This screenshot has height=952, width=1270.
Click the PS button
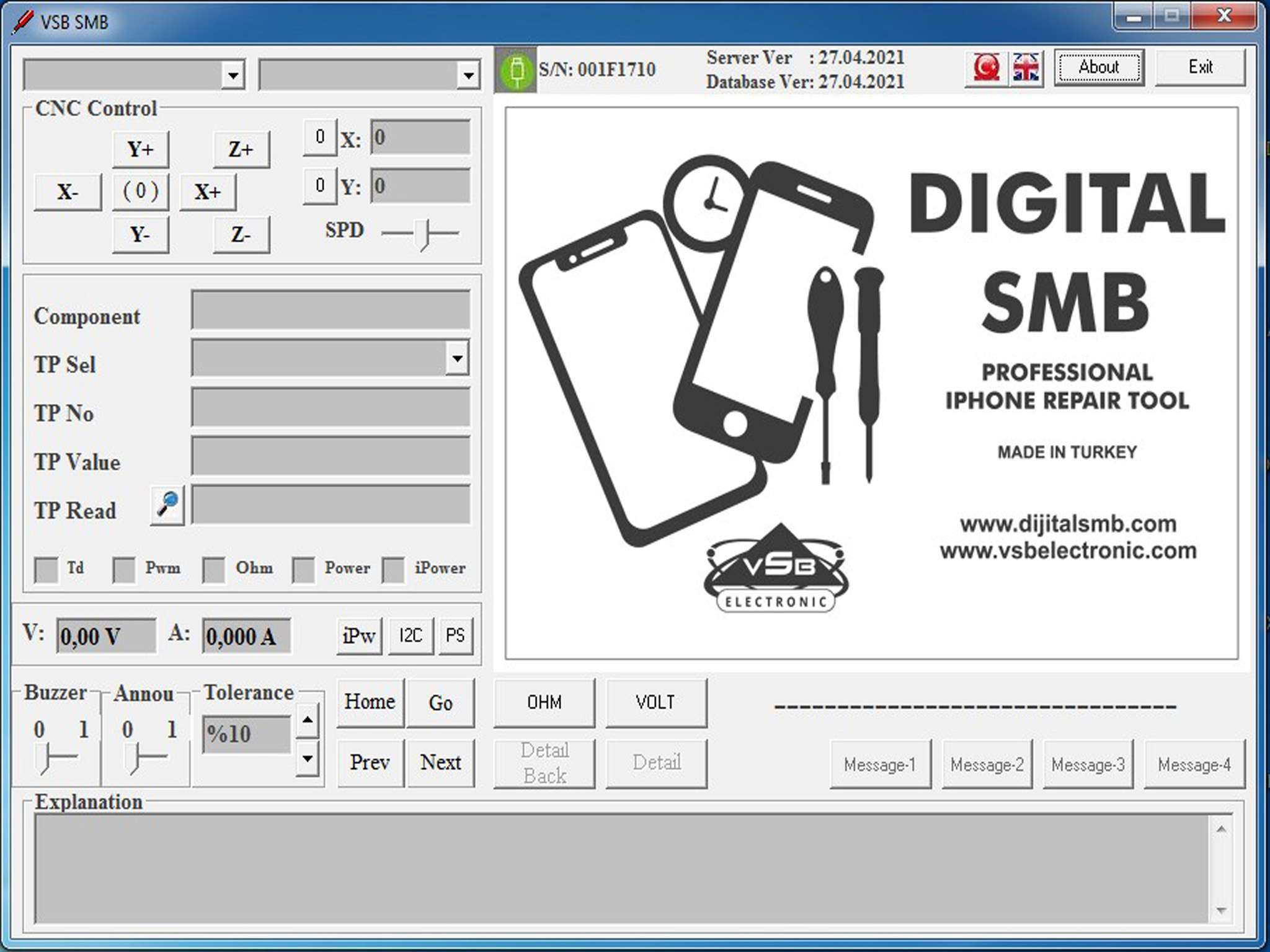click(455, 636)
